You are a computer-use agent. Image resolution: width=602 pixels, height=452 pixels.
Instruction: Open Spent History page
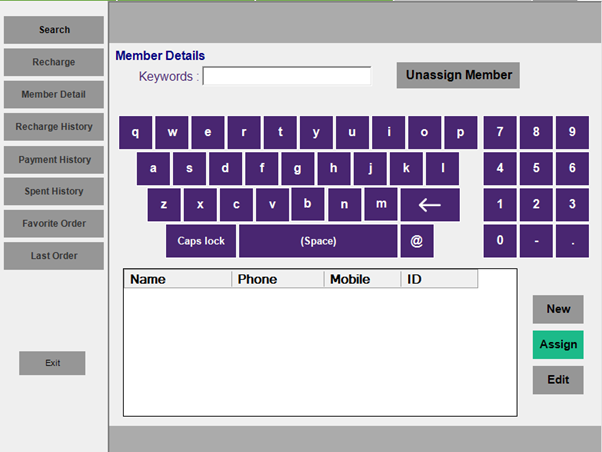[54, 191]
